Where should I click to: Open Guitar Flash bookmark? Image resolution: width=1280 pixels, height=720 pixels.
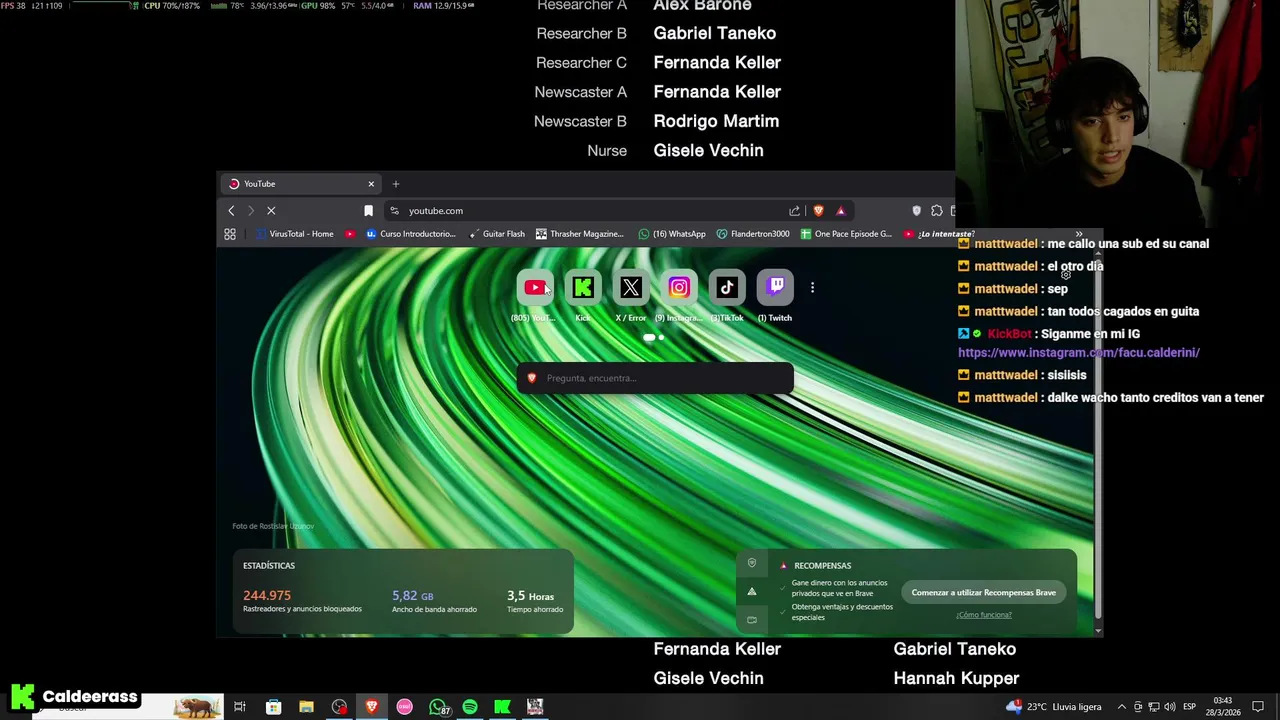(496, 234)
